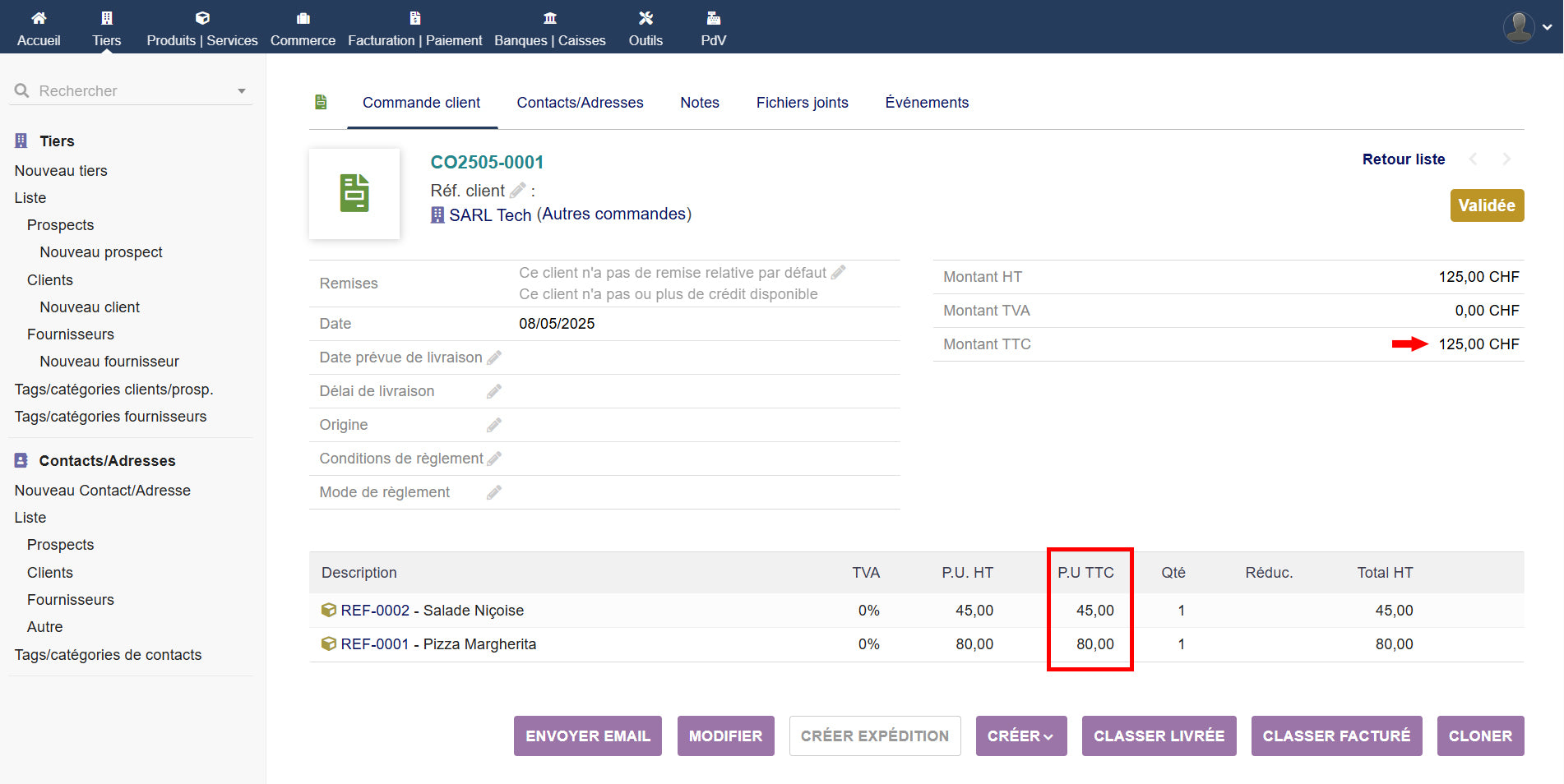Screen dimensions: 1564x784
Task: Expand the Rechercher search dropdown arrow
Action: 242,91
